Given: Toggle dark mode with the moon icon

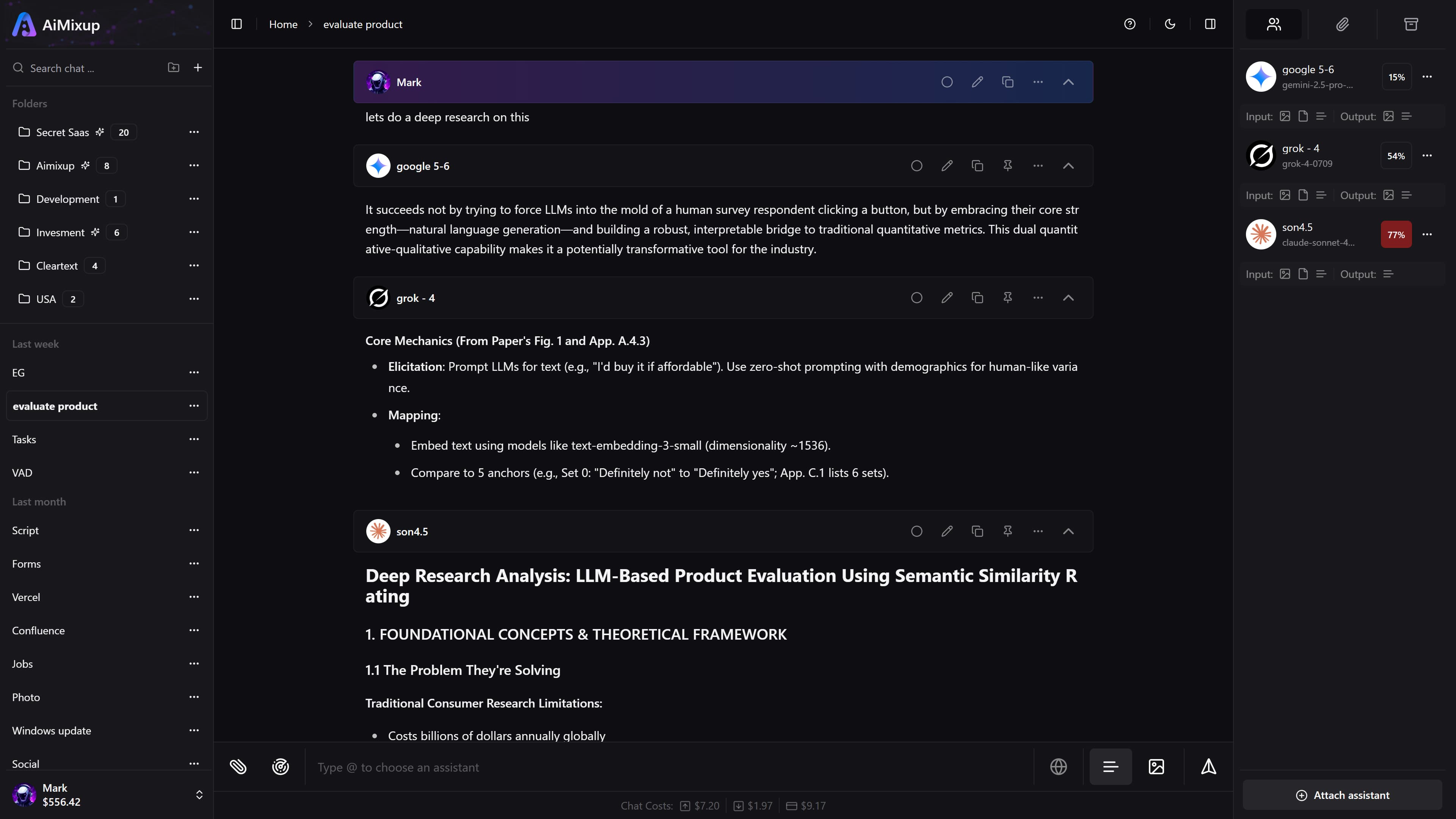Looking at the screenshot, I should pyautogui.click(x=1170, y=24).
